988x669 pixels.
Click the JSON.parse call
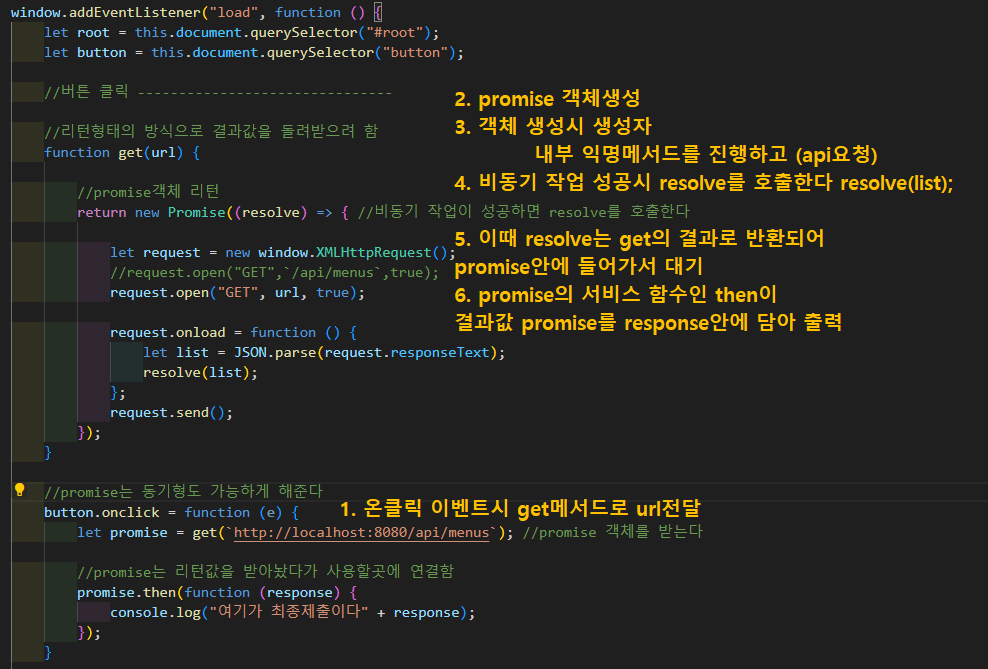point(275,353)
